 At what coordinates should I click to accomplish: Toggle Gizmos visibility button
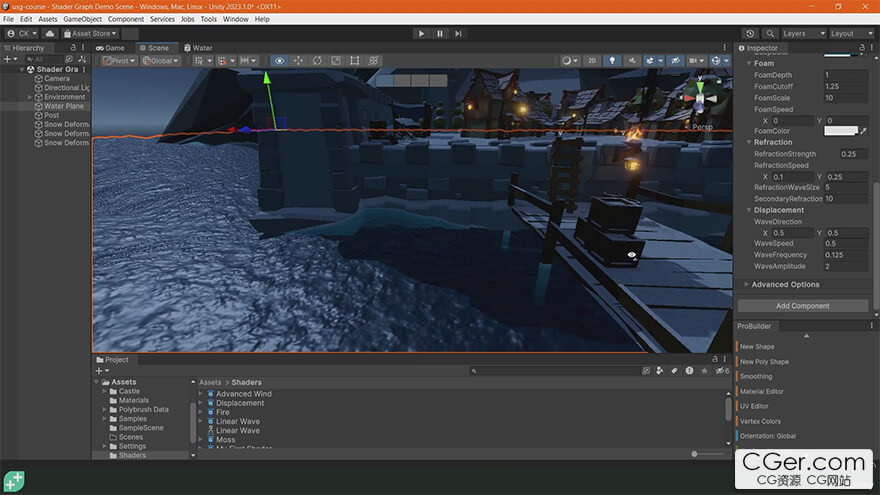pos(716,61)
